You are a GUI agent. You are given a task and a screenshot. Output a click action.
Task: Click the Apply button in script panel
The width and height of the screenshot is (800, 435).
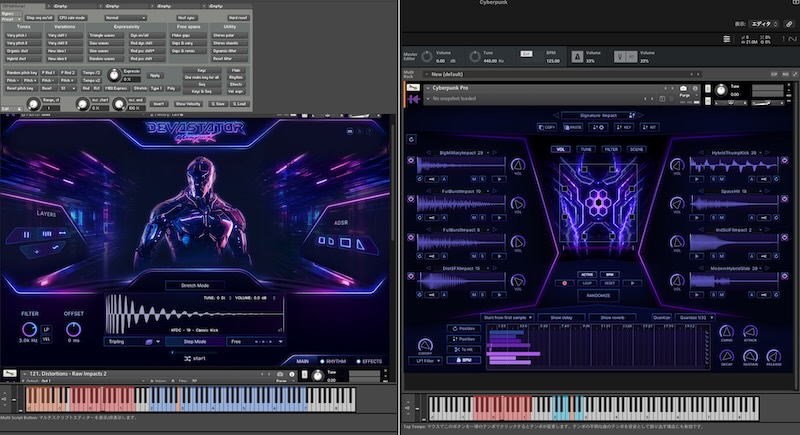coord(155,75)
